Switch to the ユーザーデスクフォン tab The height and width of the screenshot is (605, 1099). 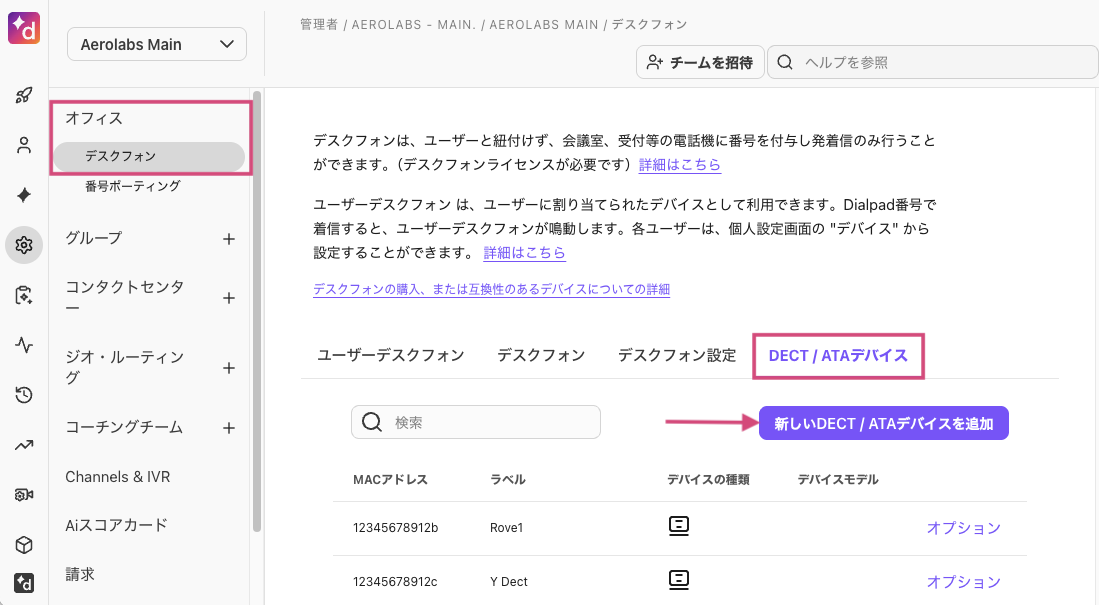click(391, 356)
